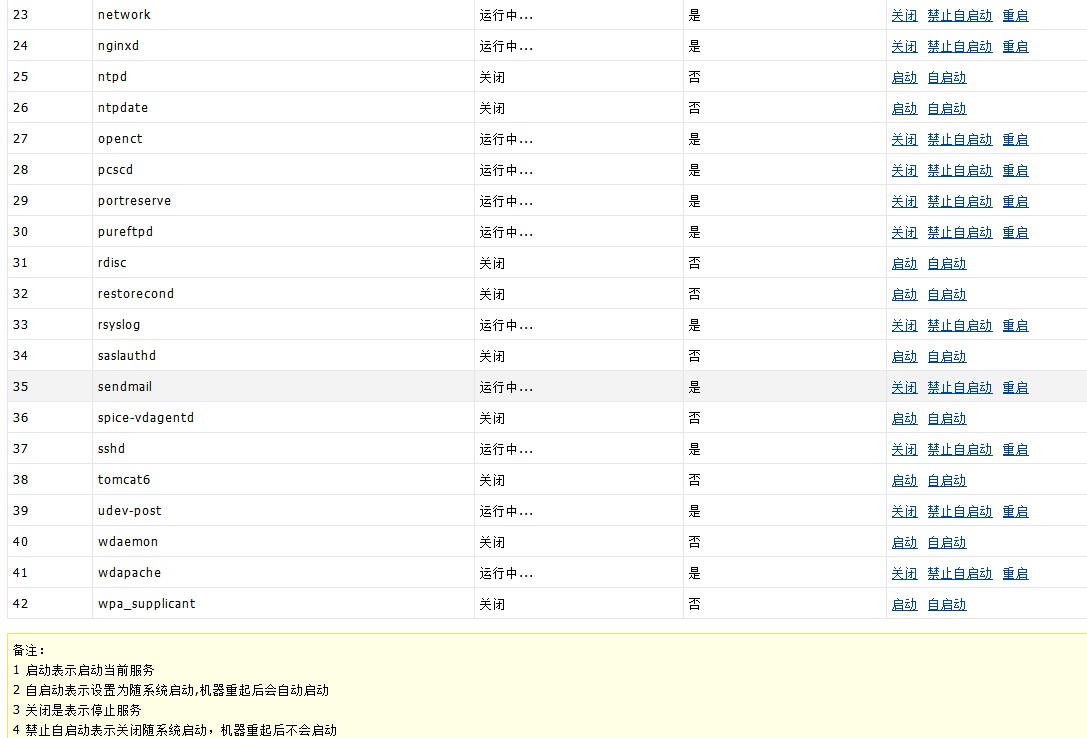1087x738 pixels.
Task: Click 禁止自启动 for udev-post
Action: 959,511
